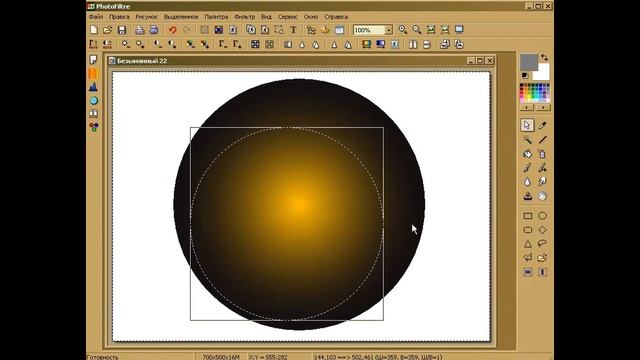Viewport: 640px width, 360px height.
Task: Minimize the Безымянный 22 document window
Action: [x=471, y=61]
